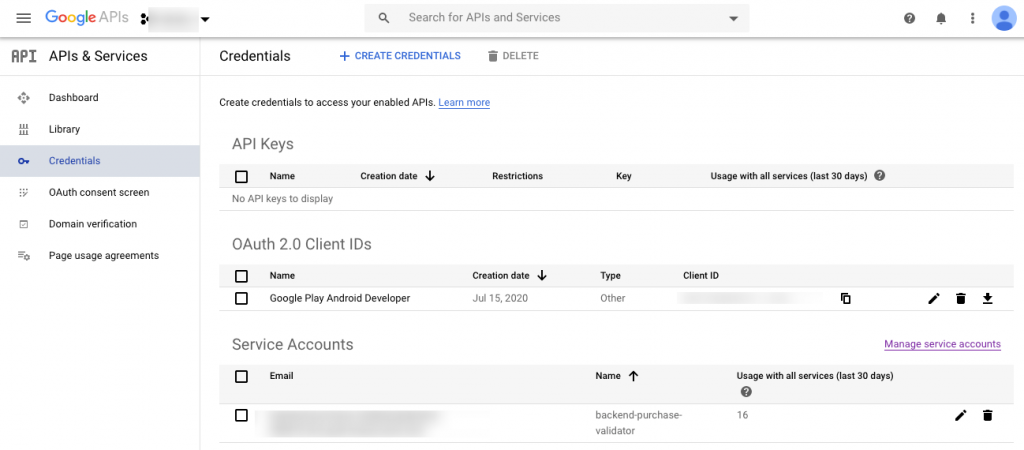Delete the backend-purchase-validator service account
1024x450 pixels.
(987, 415)
